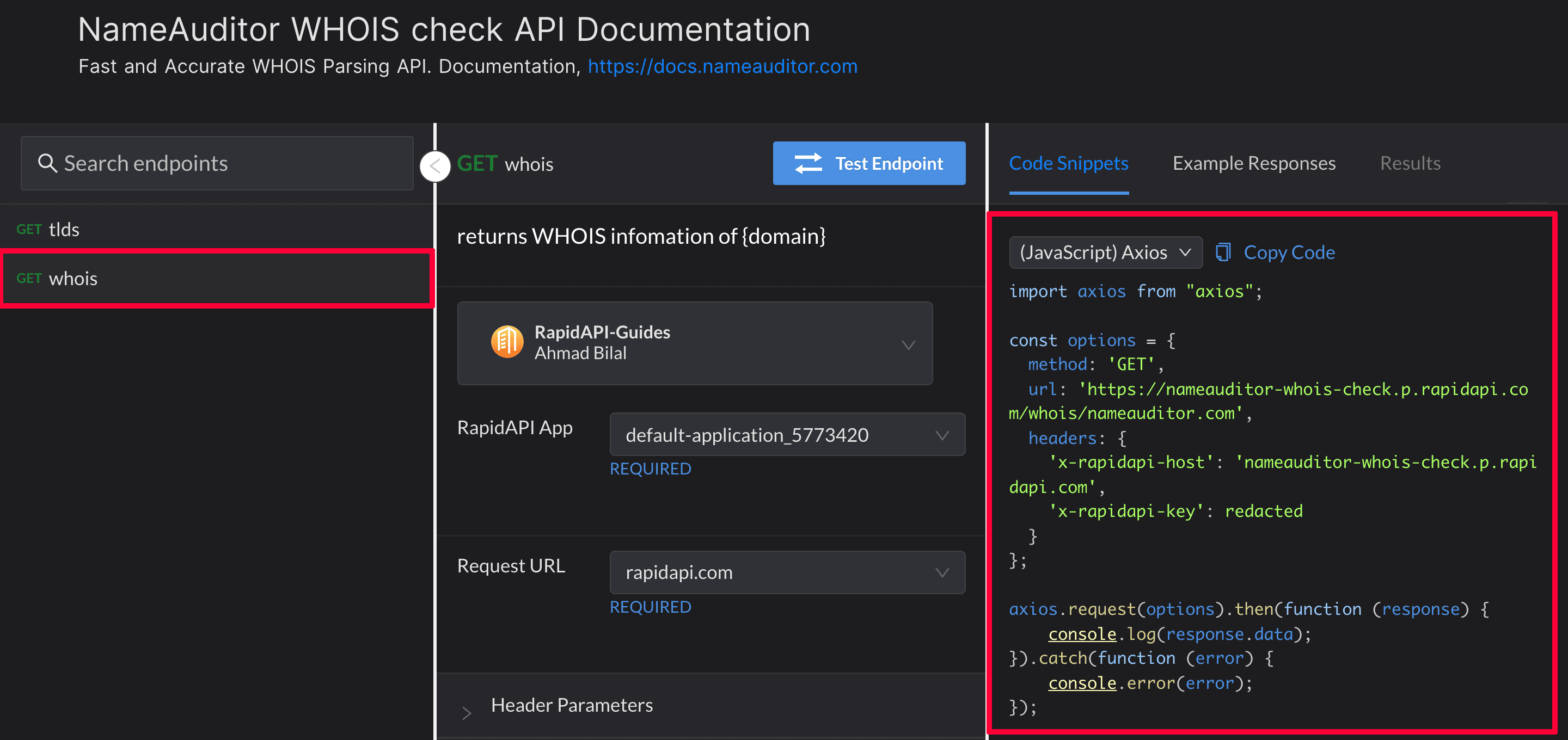The height and width of the screenshot is (740, 1568).
Task: Select the whois endpoint in the sidebar
Action: [73, 278]
